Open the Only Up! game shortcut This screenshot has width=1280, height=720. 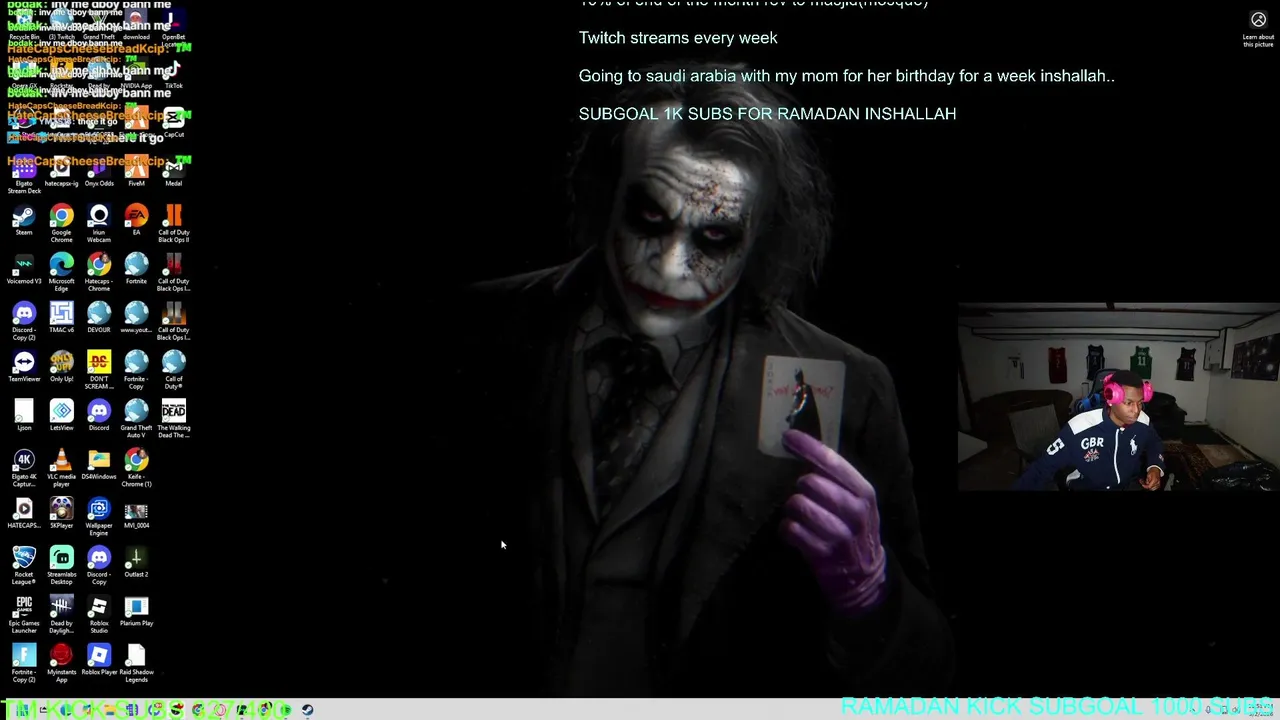coord(62,367)
